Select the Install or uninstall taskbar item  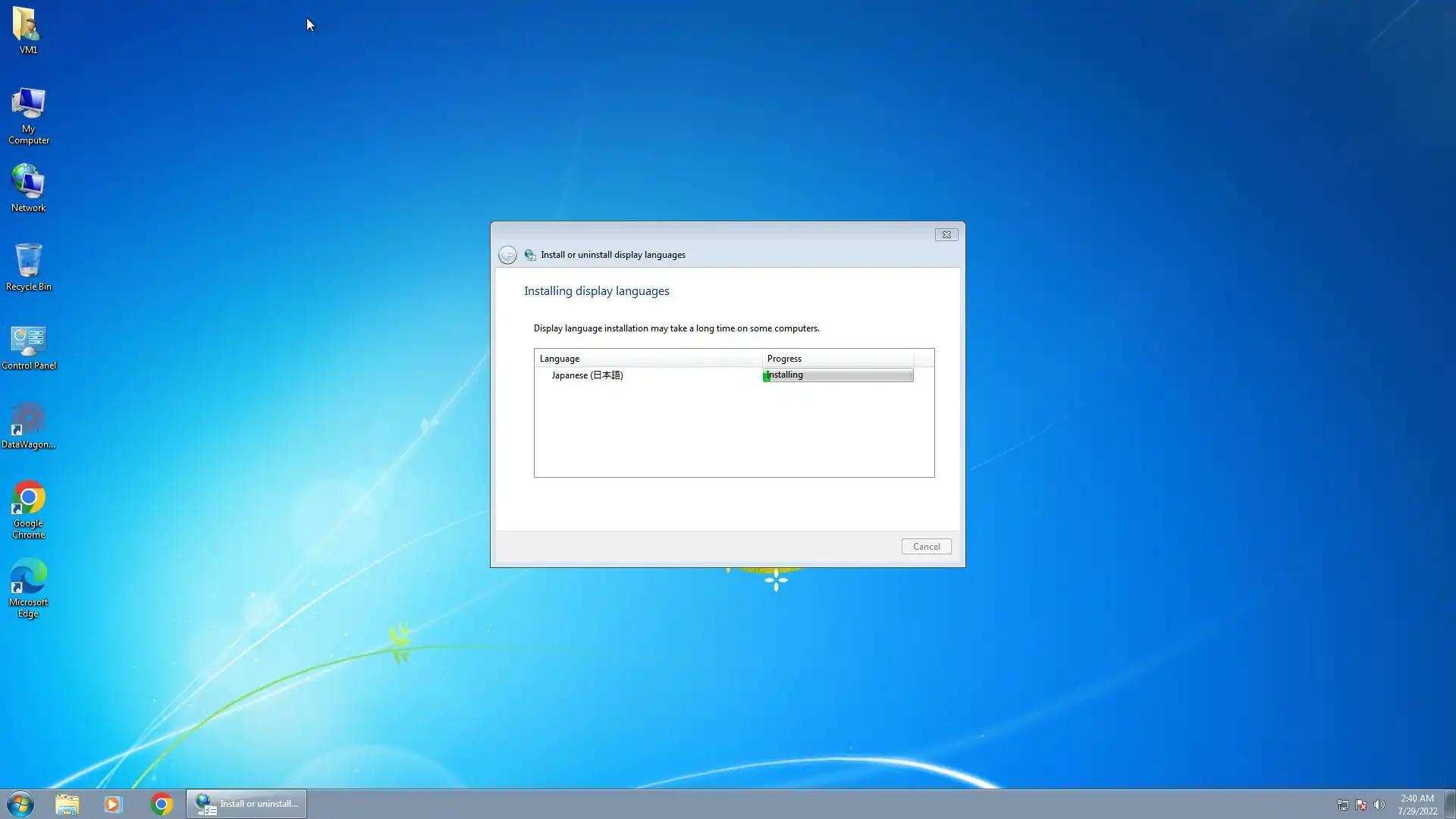[x=246, y=804]
